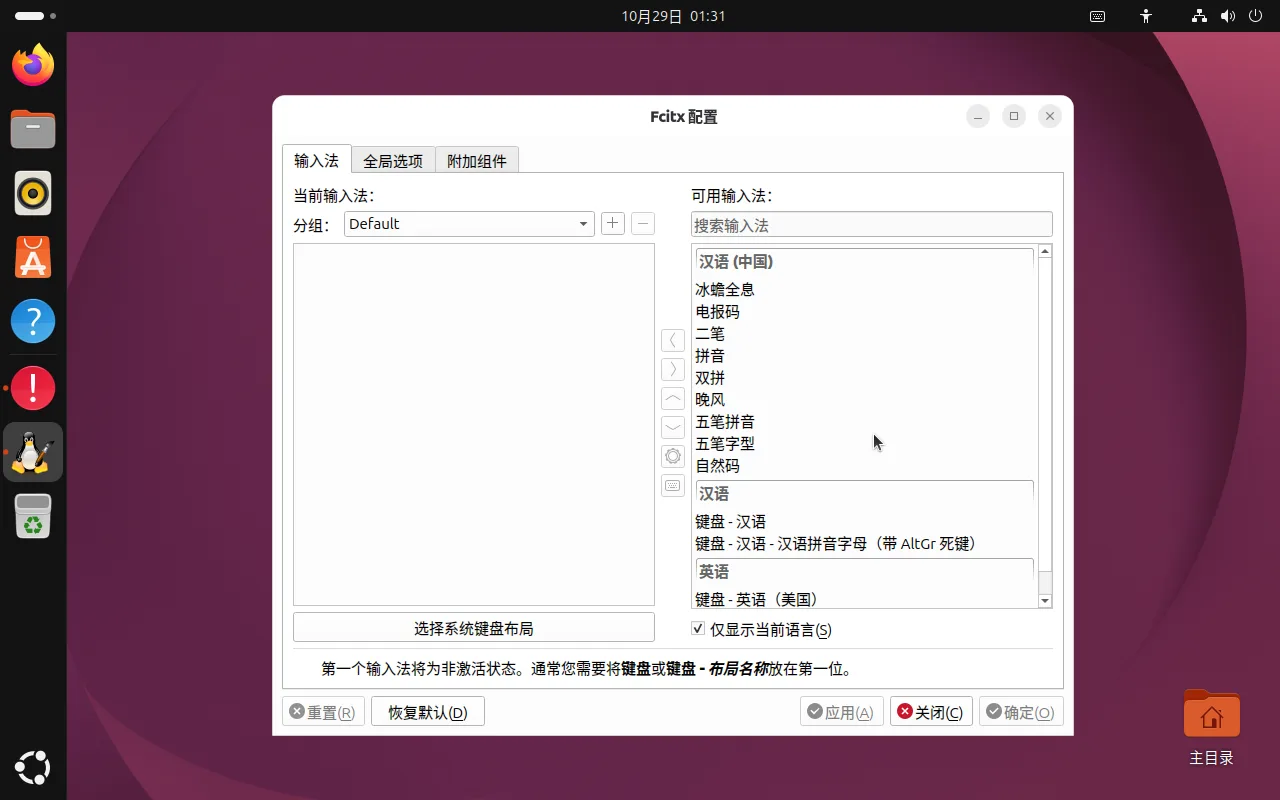Click the remove group minus icon
This screenshot has width=1280, height=800.
[x=643, y=224]
